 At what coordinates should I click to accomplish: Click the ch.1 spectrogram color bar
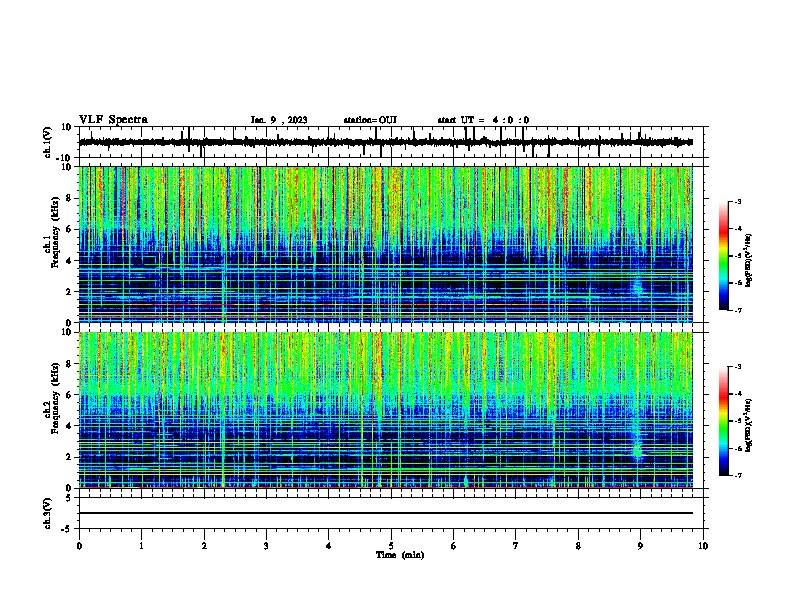click(x=724, y=256)
